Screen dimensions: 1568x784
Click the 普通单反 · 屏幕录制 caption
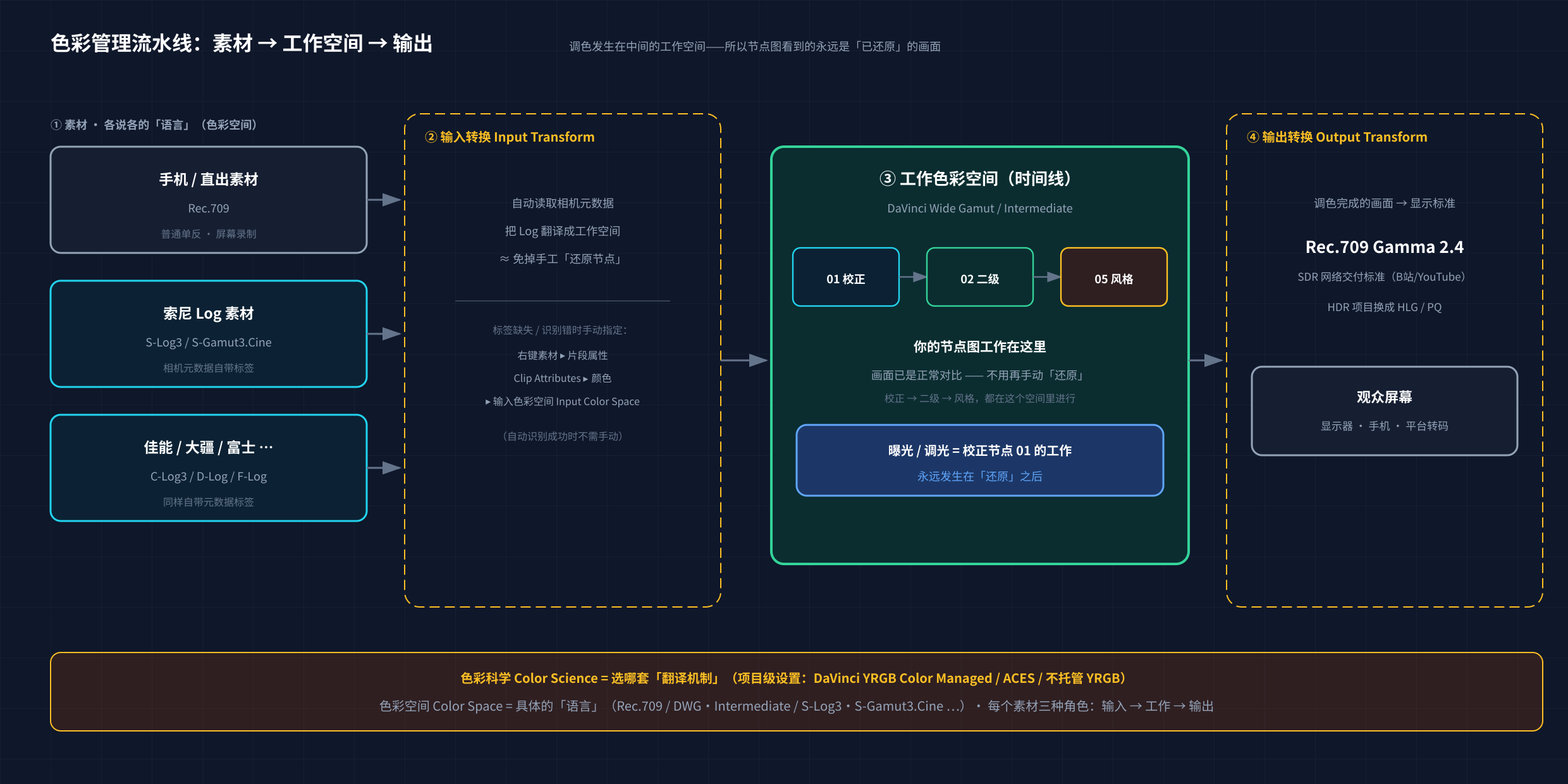click(x=209, y=234)
